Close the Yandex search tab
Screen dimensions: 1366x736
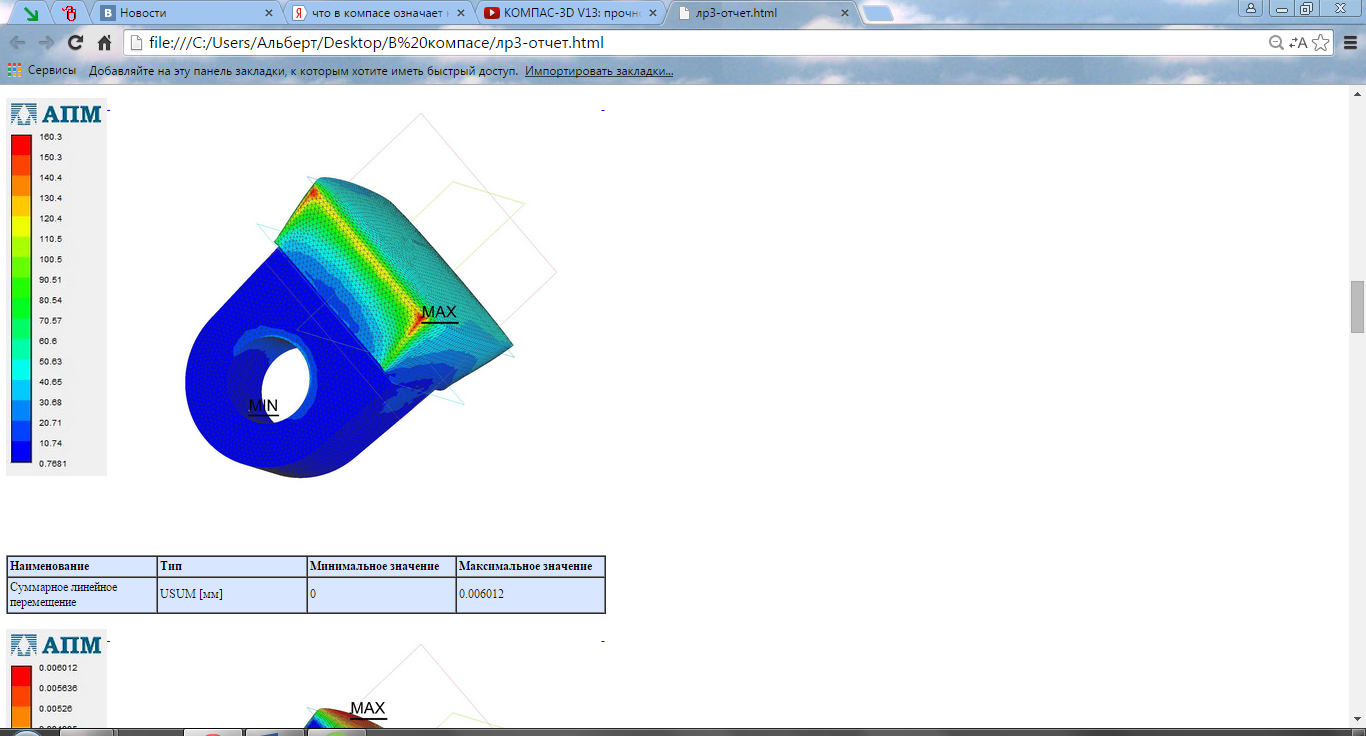460,14
